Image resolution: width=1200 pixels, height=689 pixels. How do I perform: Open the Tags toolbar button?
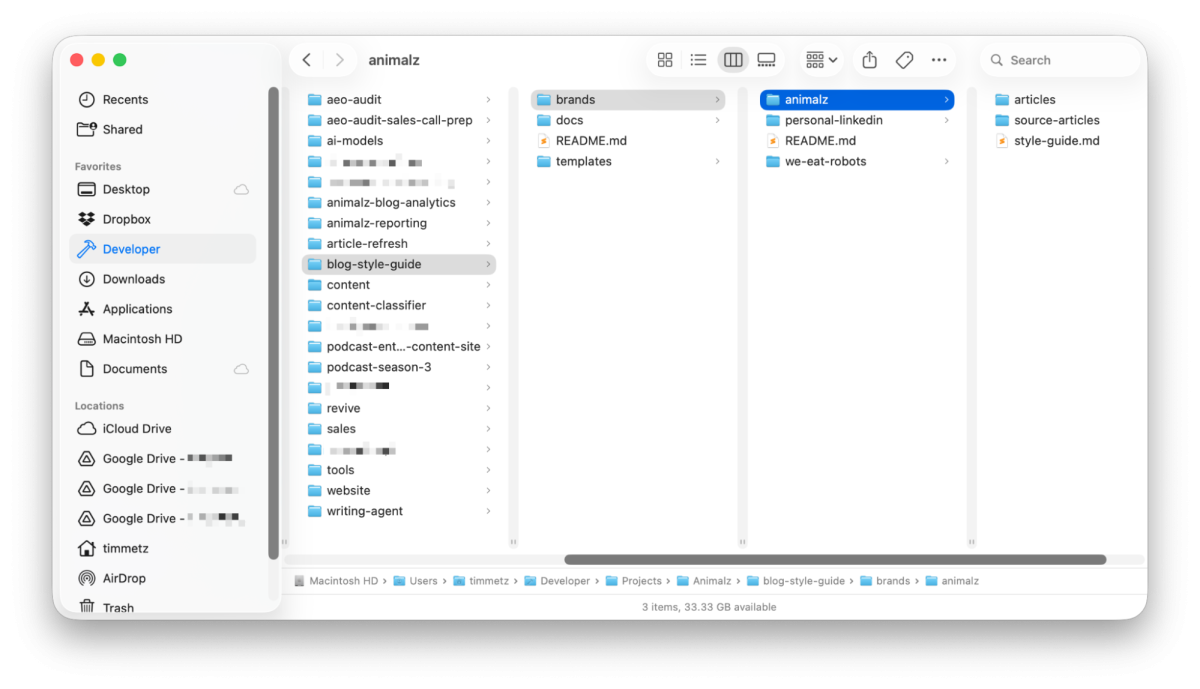point(904,60)
